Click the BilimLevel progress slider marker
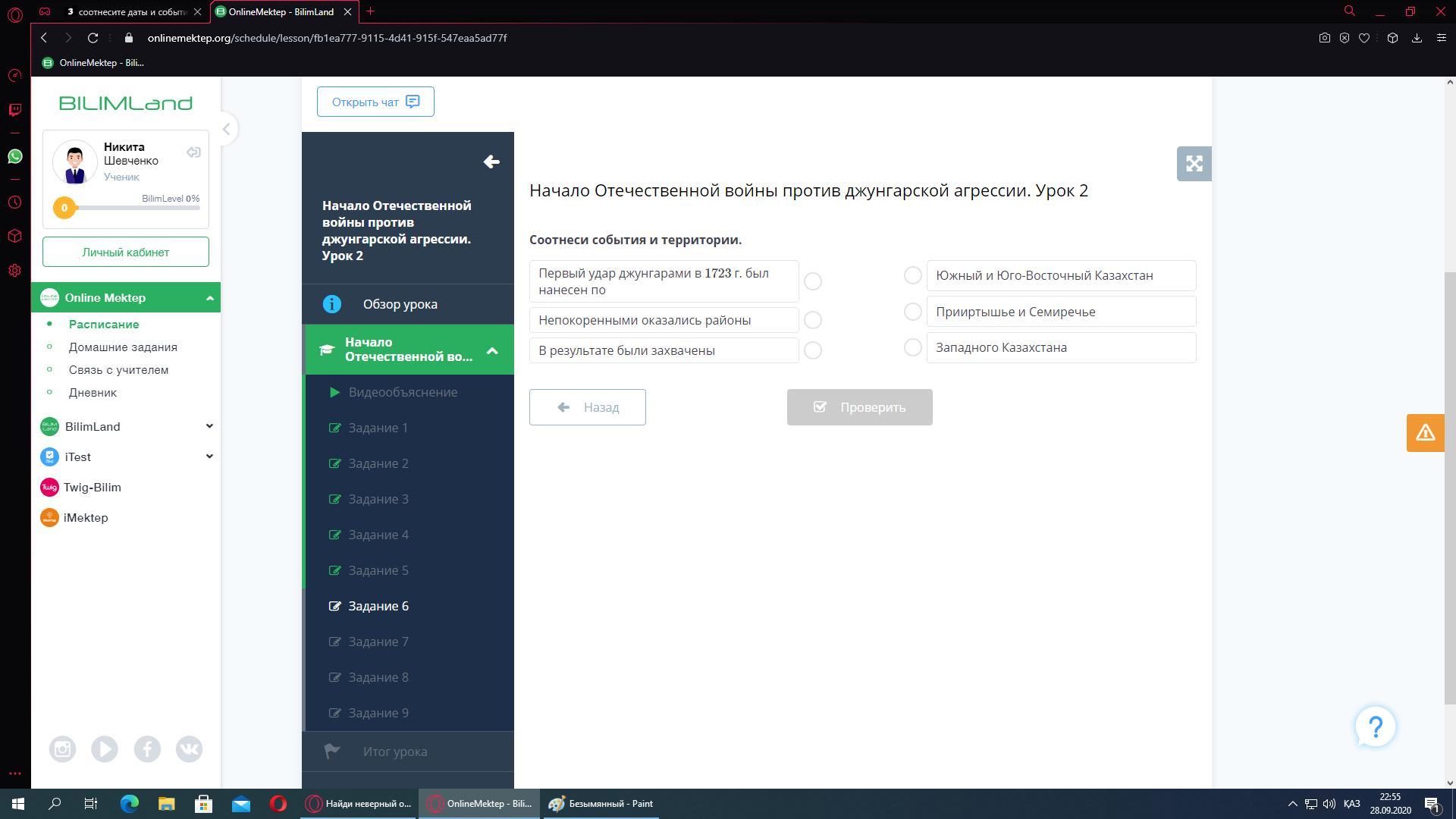Image resolution: width=1456 pixels, height=819 pixels. (64, 208)
